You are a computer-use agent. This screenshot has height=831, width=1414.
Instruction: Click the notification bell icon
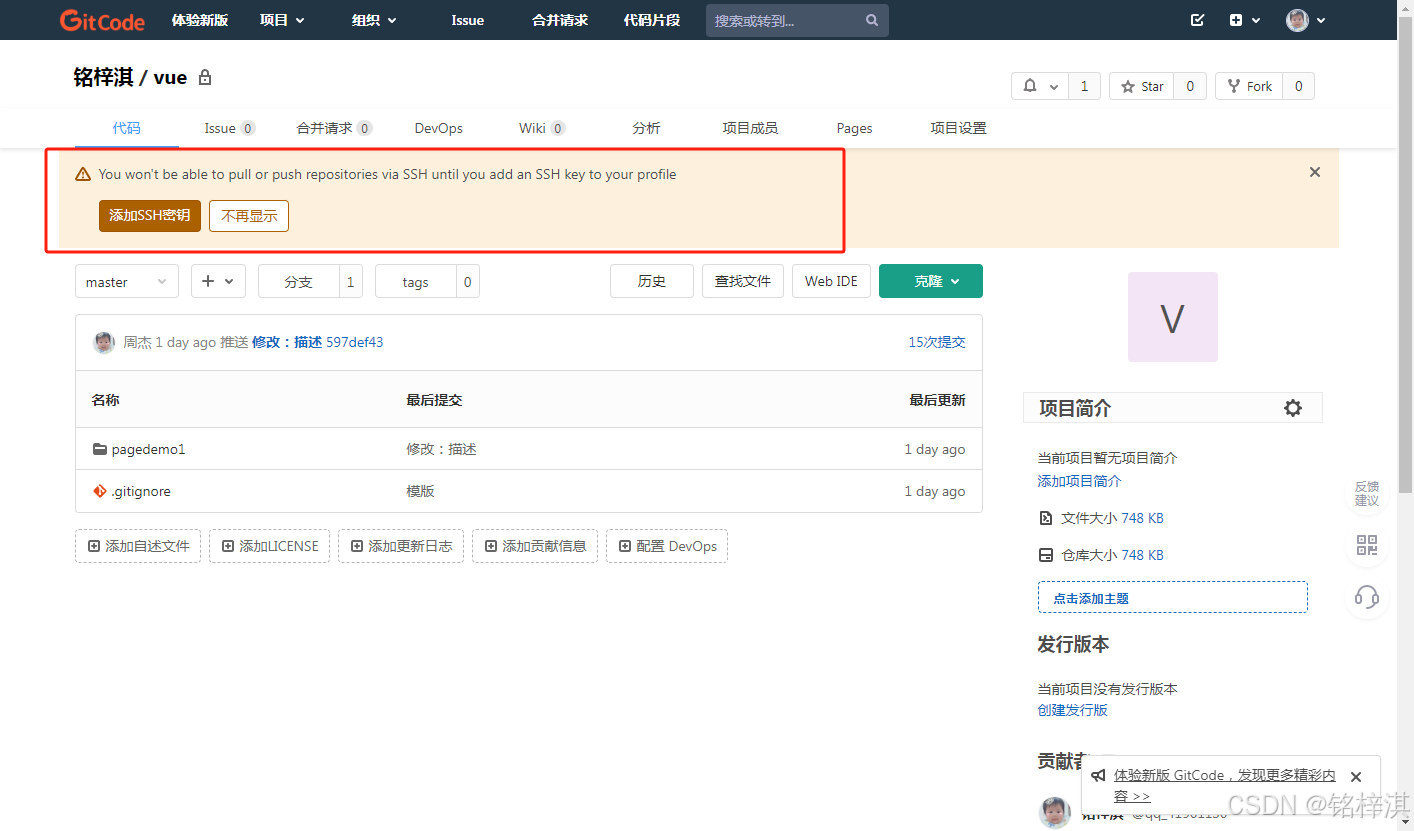1031,86
